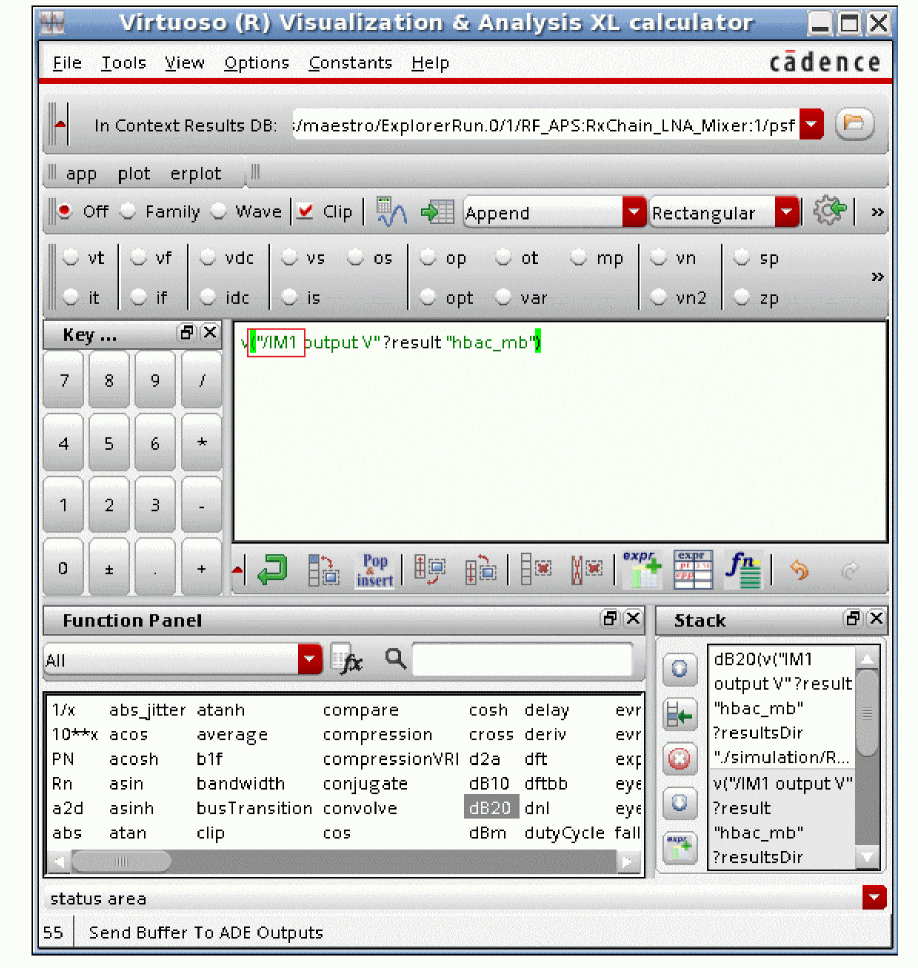Click the gear with green arrow icon
The image size is (918, 968).
829,212
